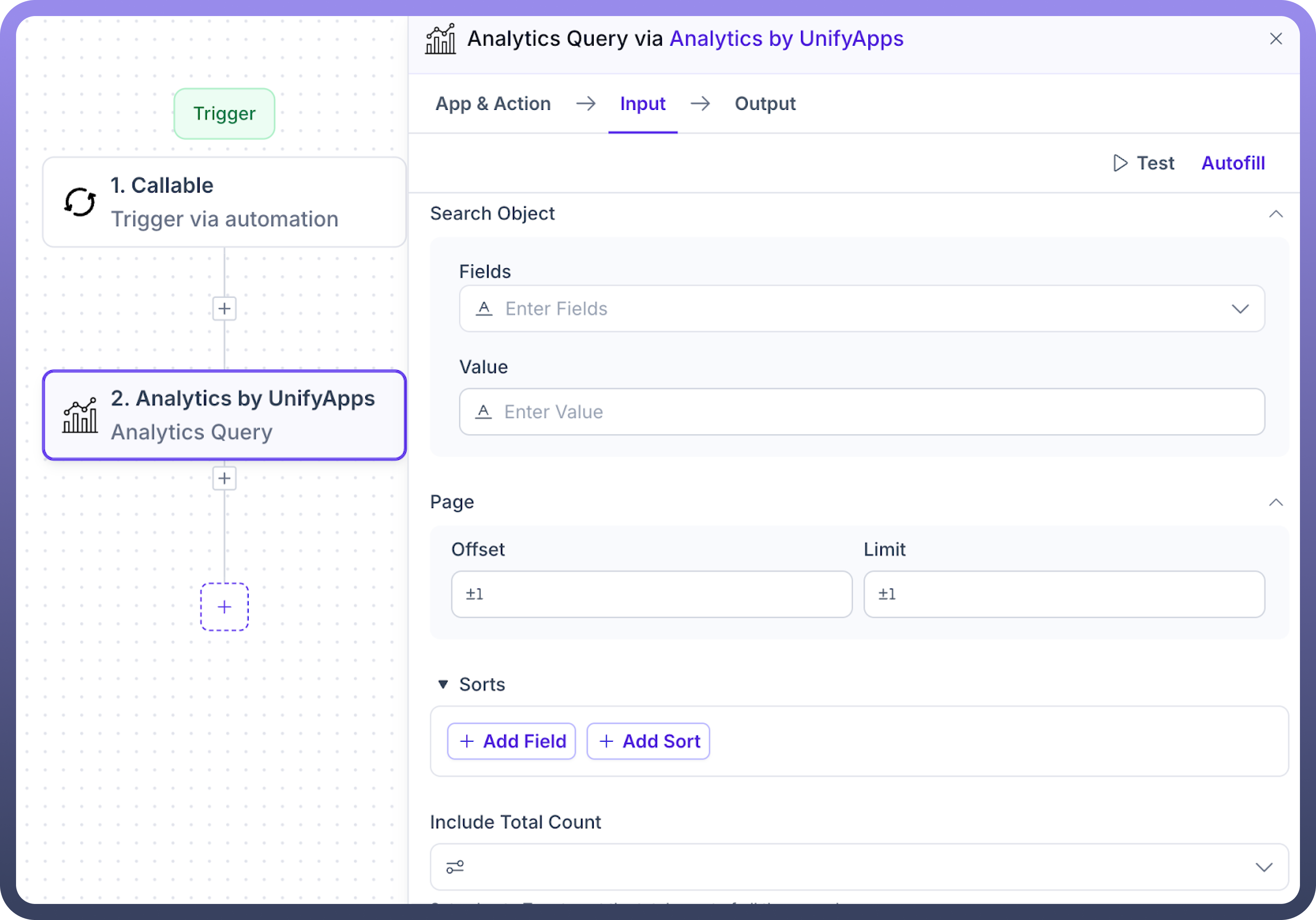Screen dimensions: 1316x920
Task: Click the plus icon below Analytics step
Action: [224, 478]
